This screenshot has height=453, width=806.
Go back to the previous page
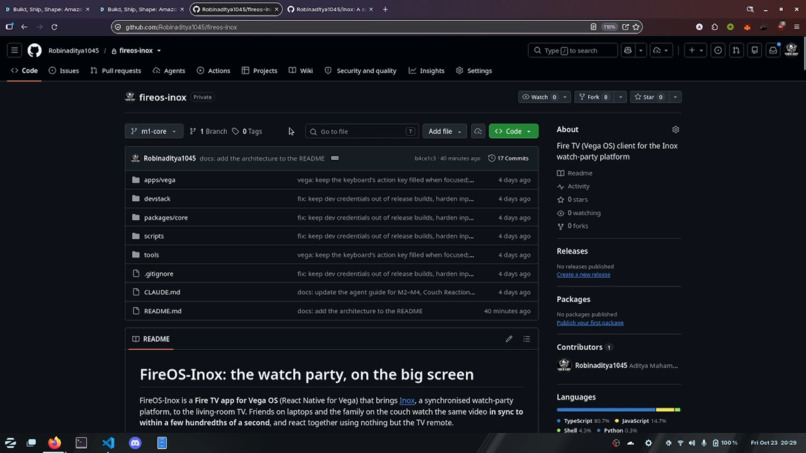click(x=24, y=27)
